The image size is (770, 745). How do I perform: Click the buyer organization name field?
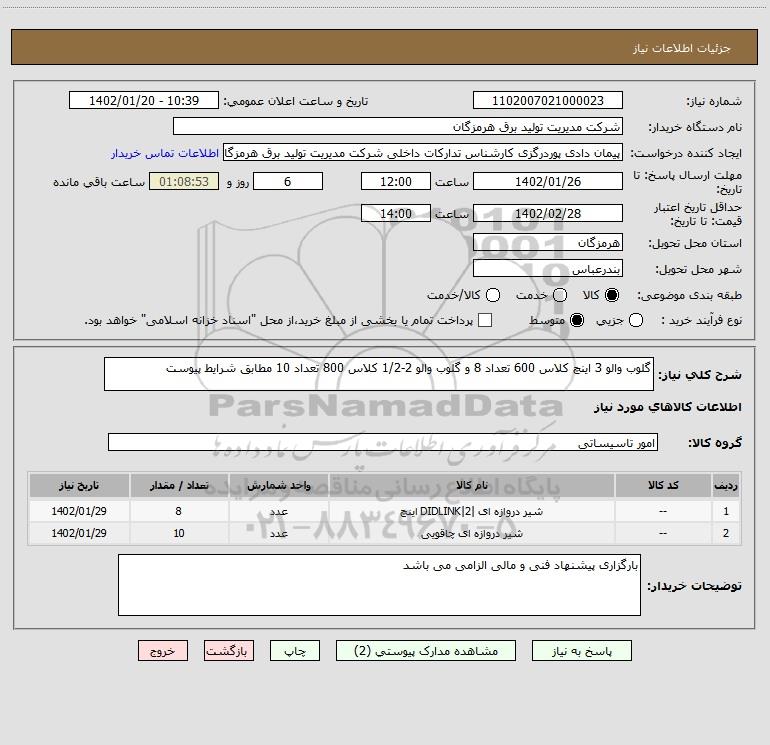point(398,127)
